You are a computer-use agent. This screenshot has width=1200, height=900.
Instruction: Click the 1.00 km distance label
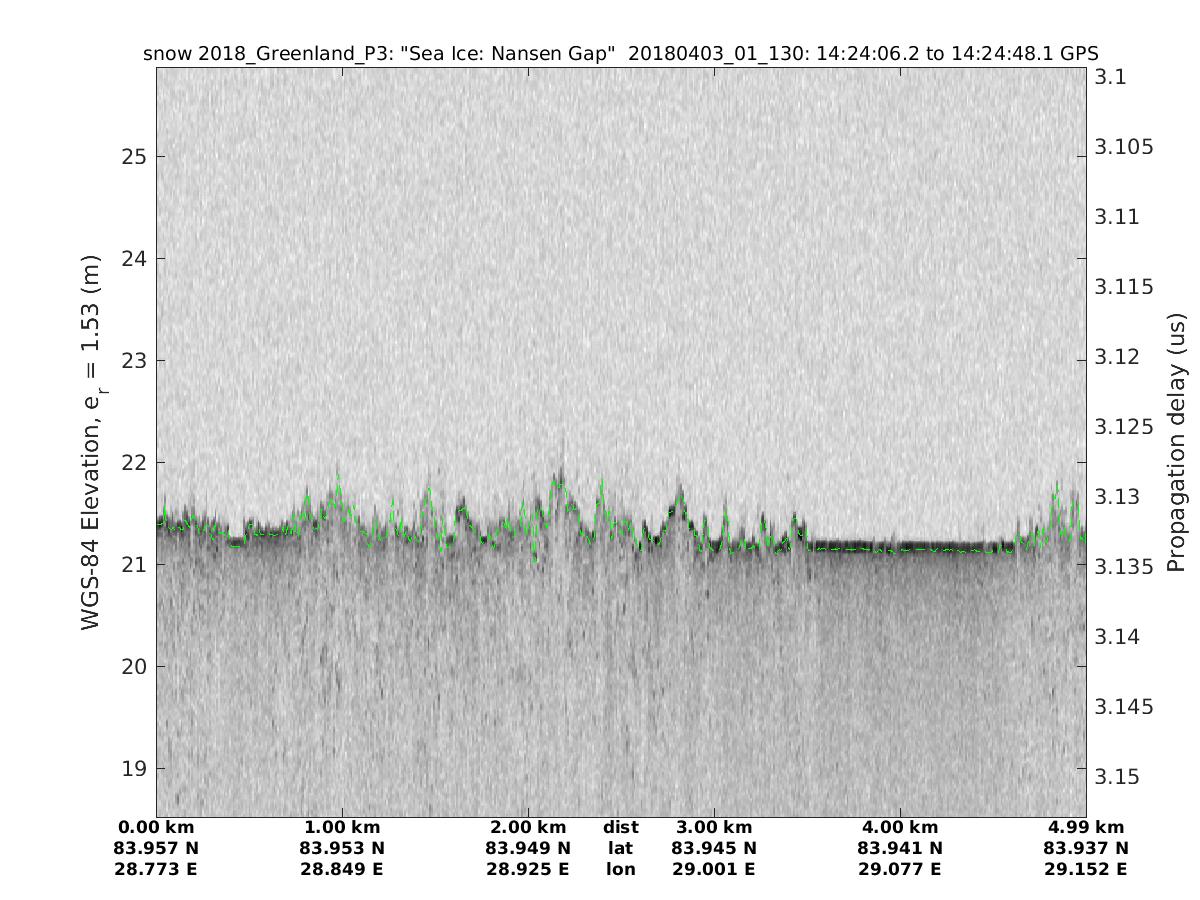coord(342,828)
